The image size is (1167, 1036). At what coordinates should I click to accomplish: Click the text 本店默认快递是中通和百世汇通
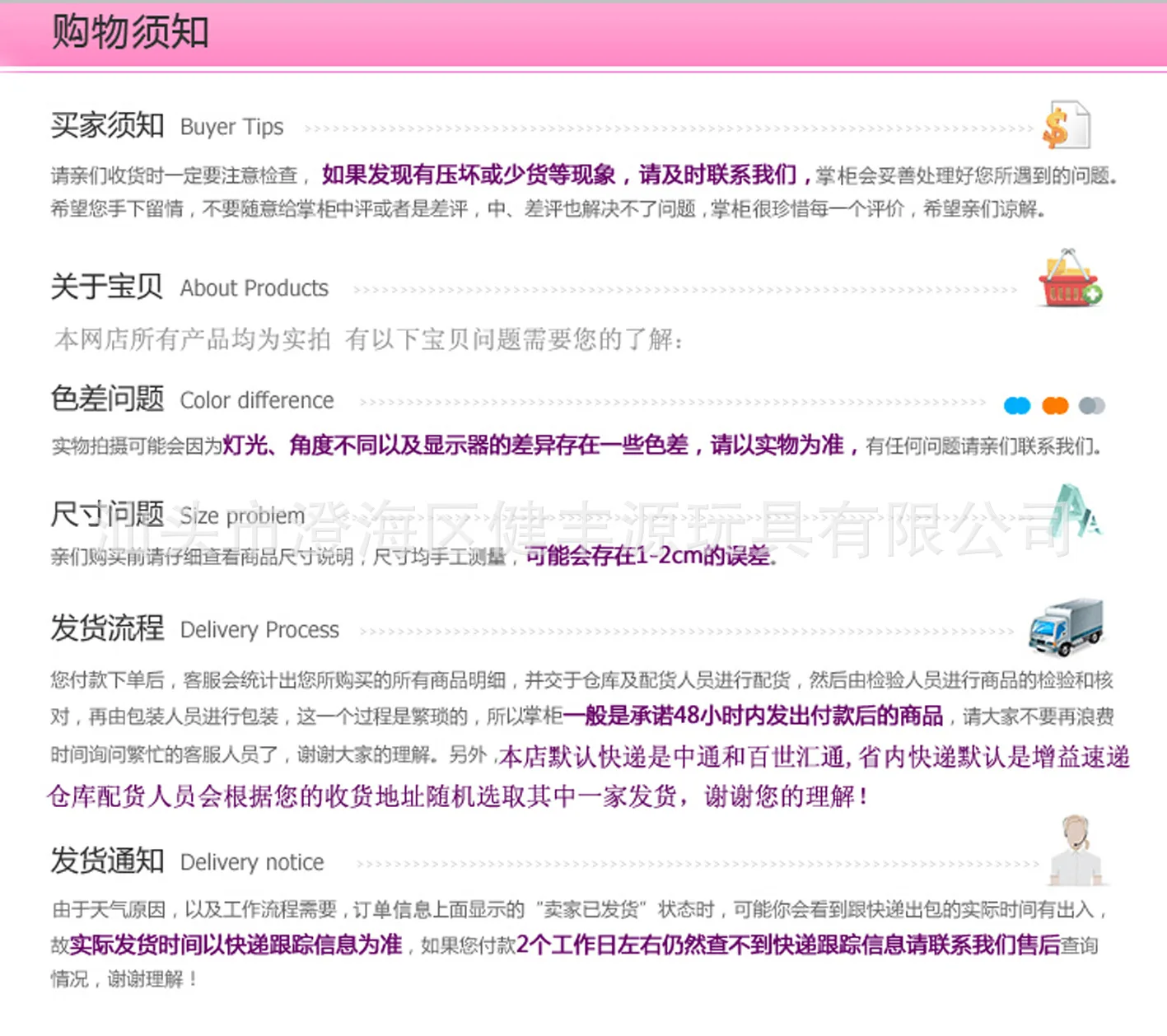tap(671, 757)
